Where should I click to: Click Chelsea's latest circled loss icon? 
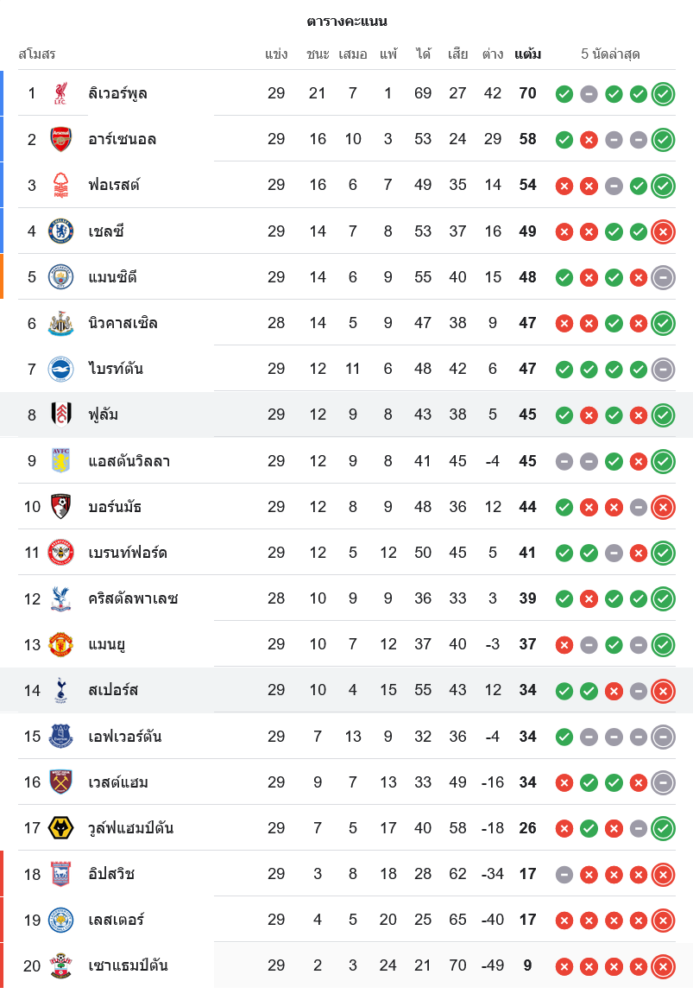coord(662,231)
